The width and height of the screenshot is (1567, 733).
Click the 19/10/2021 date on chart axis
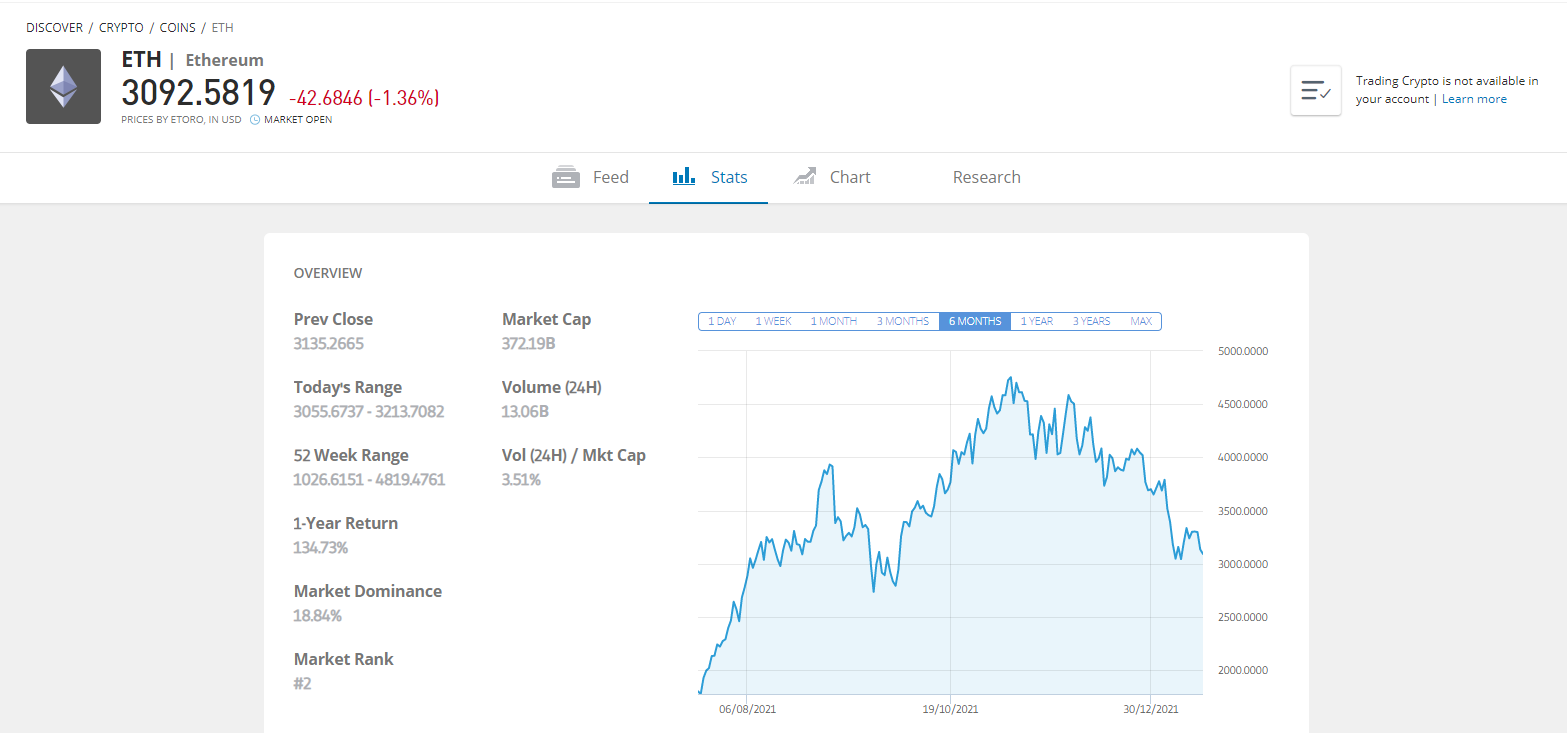point(950,709)
